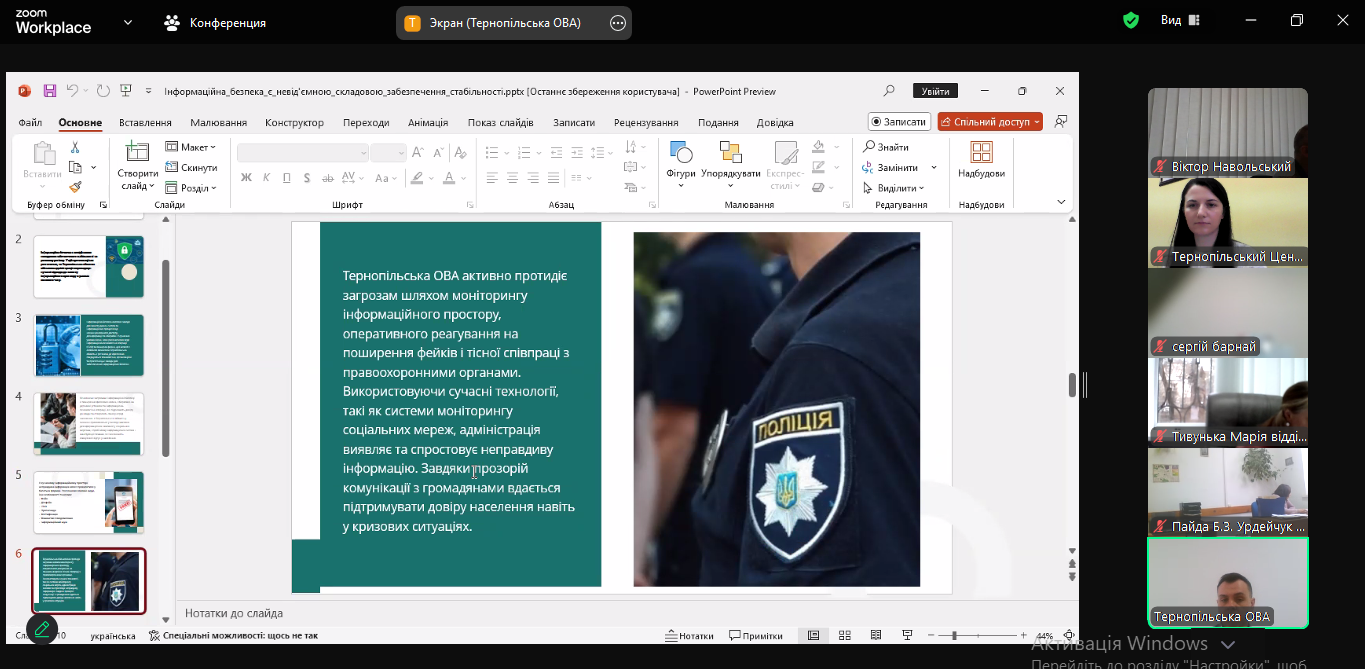
Task: Select slide 4 thumbnail
Action: (89, 423)
